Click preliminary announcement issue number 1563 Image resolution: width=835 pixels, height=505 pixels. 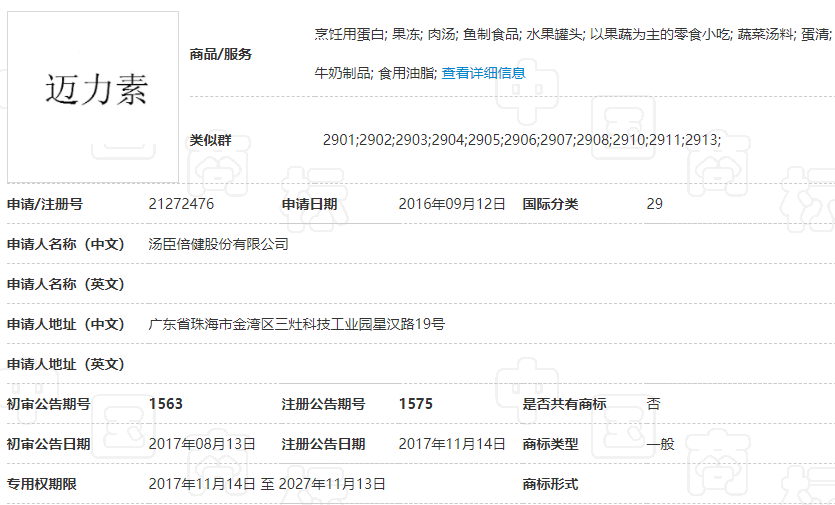tap(166, 404)
